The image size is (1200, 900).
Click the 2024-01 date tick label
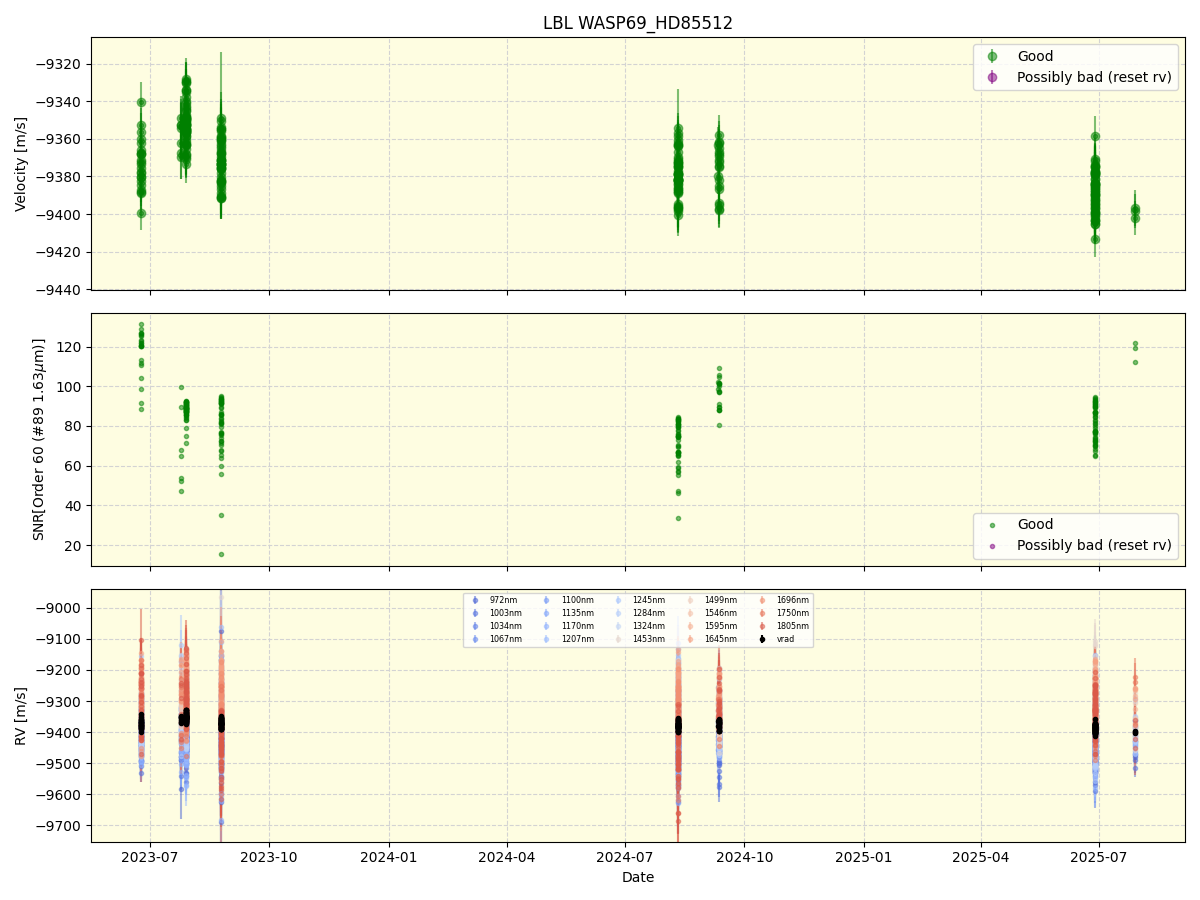click(388, 857)
